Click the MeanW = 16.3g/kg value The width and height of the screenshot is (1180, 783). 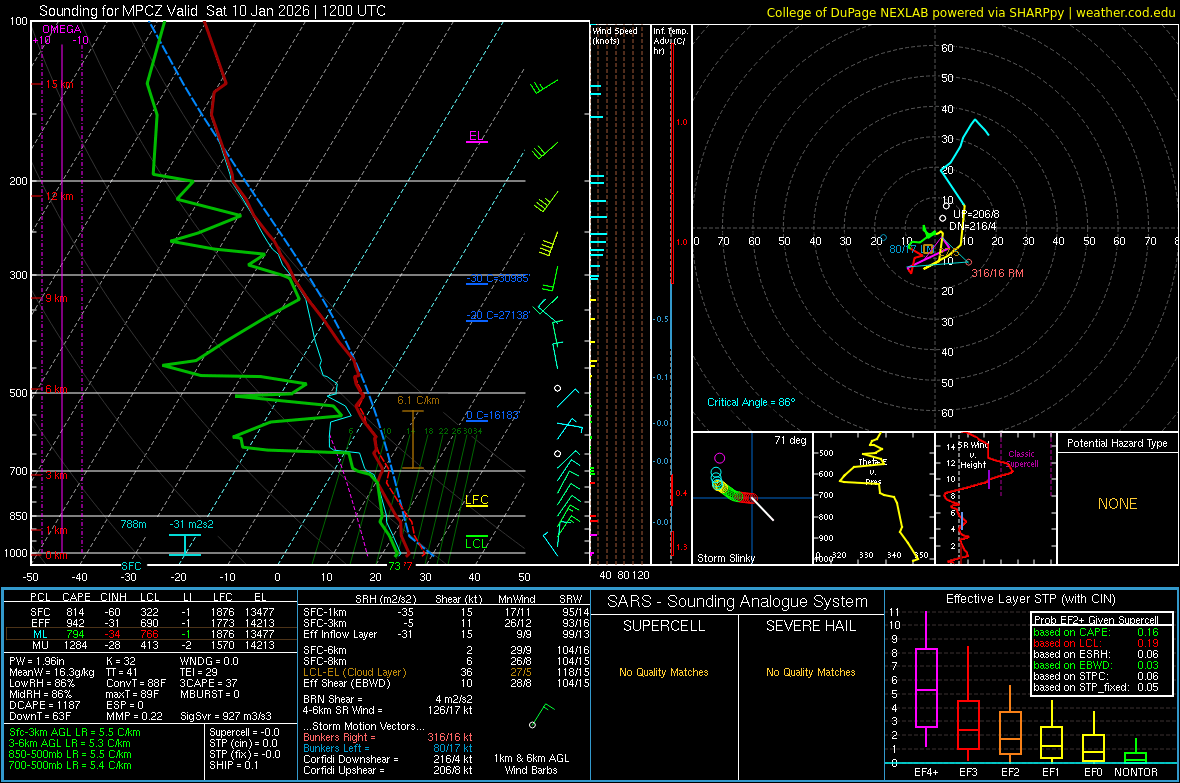tap(51, 672)
